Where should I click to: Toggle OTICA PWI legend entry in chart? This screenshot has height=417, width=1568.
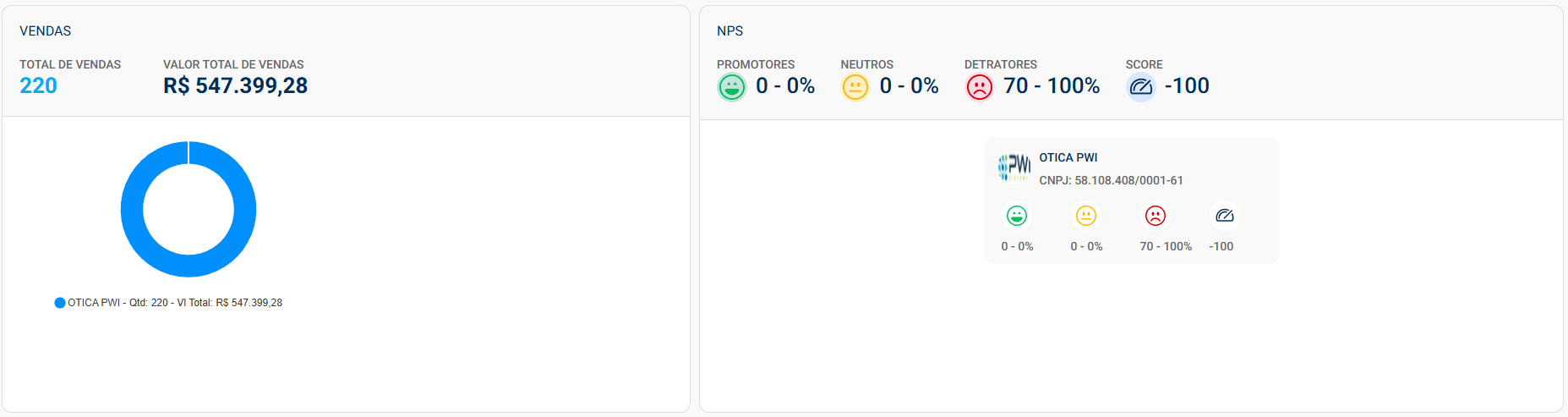pos(168,303)
